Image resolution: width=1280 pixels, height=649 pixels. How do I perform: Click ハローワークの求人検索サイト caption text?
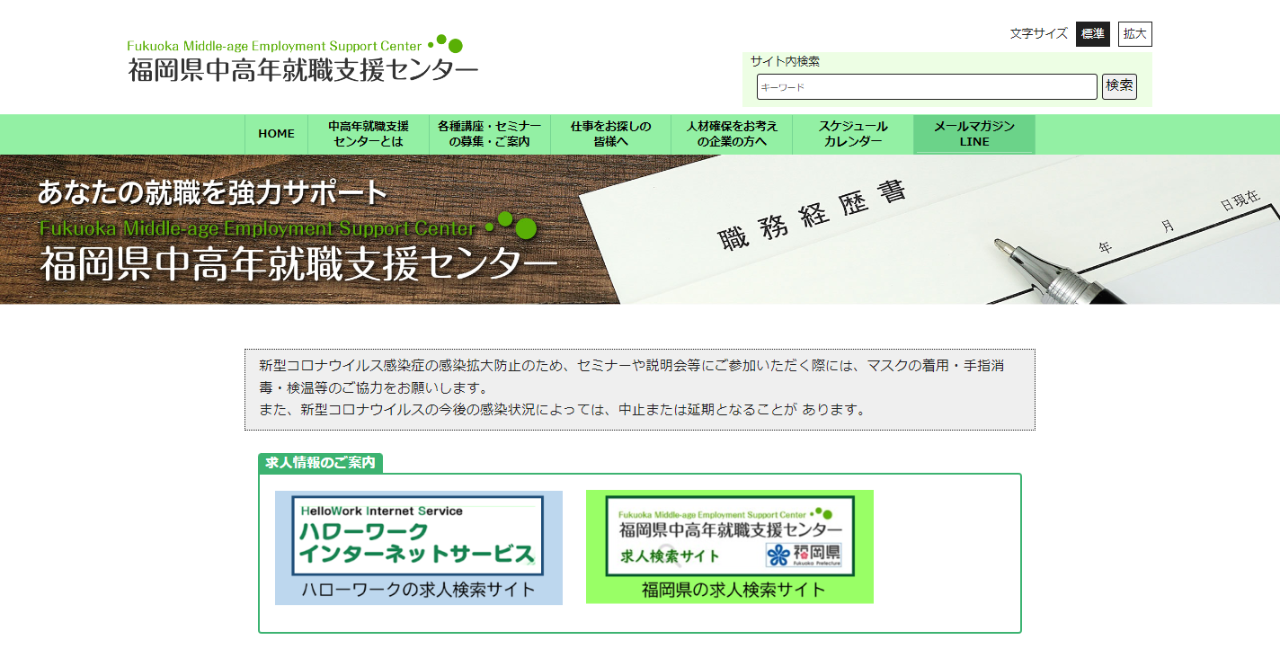pyautogui.click(x=419, y=590)
